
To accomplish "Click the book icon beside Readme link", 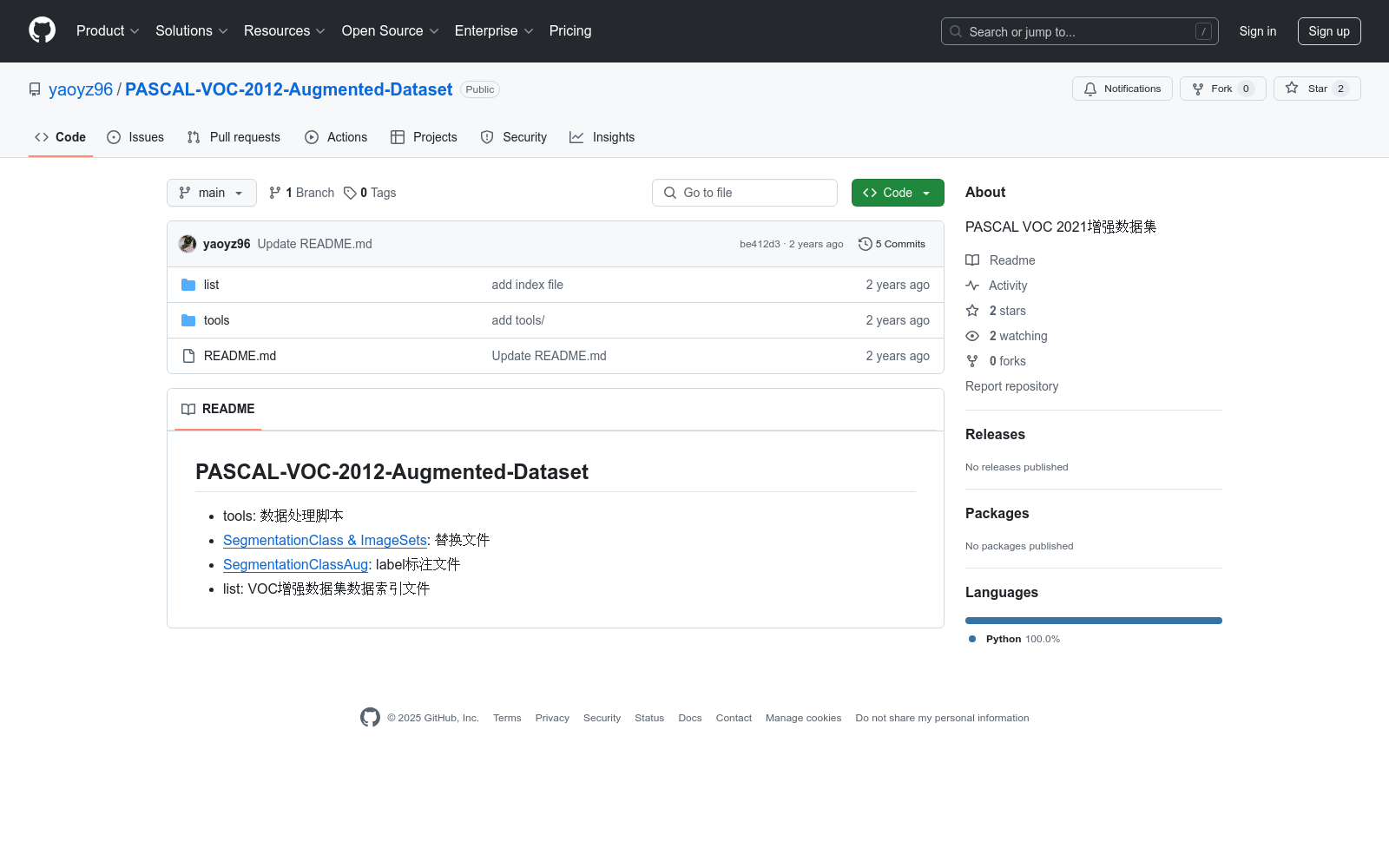I will (x=972, y=260).
